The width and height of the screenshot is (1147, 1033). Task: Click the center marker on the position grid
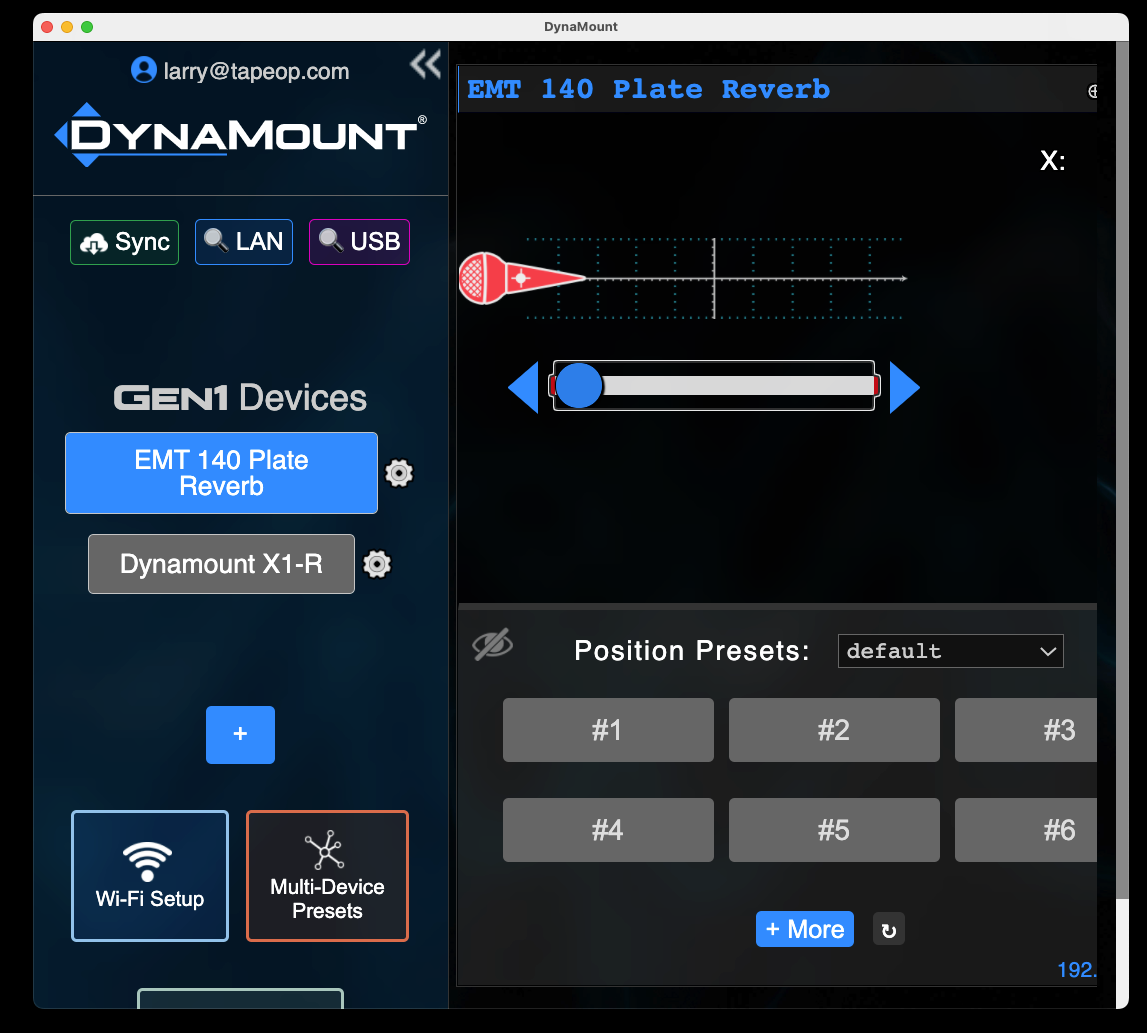tap(714, 278)
